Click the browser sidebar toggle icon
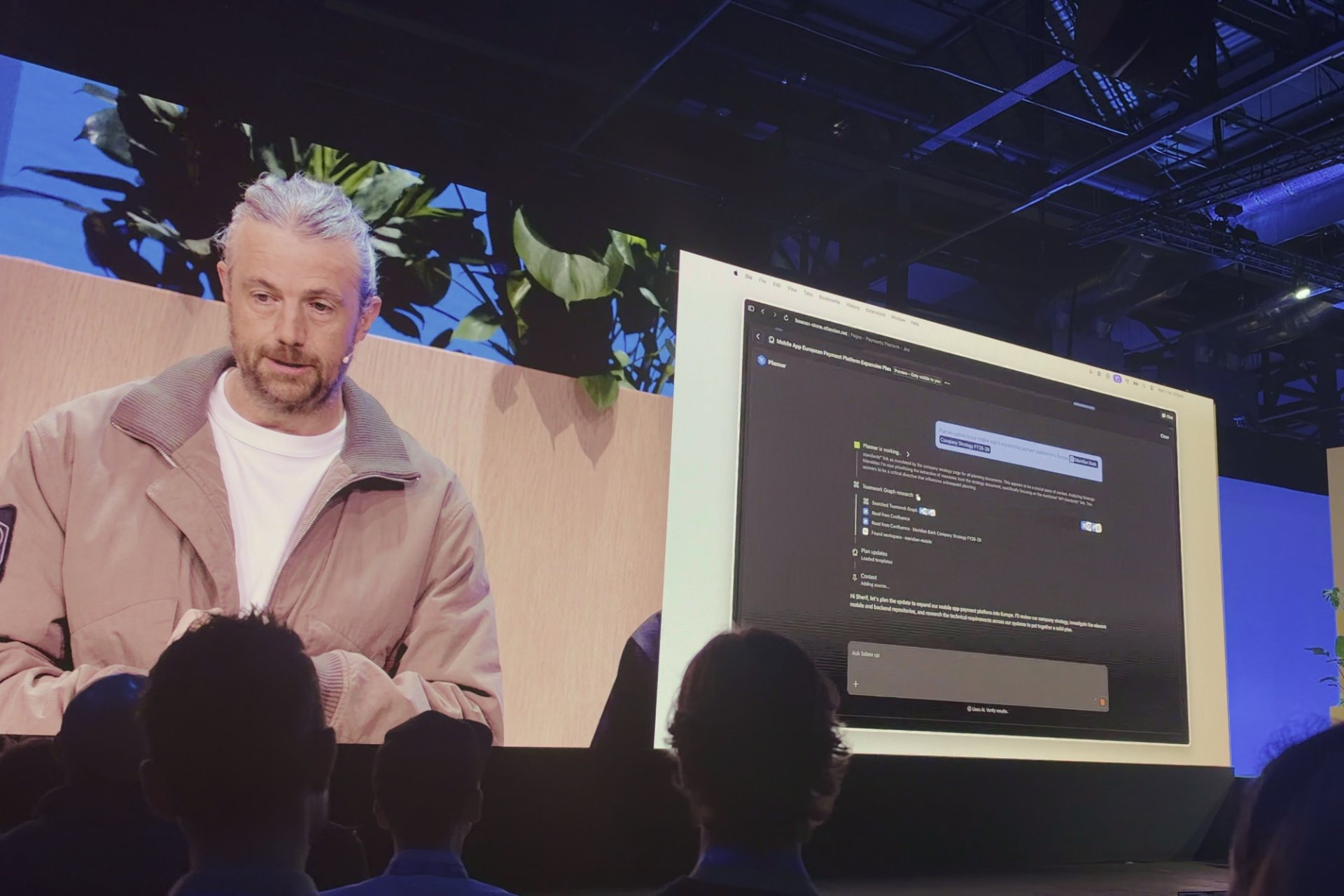The height and width of the screenshot is (896, 1344). click(750, 308)
